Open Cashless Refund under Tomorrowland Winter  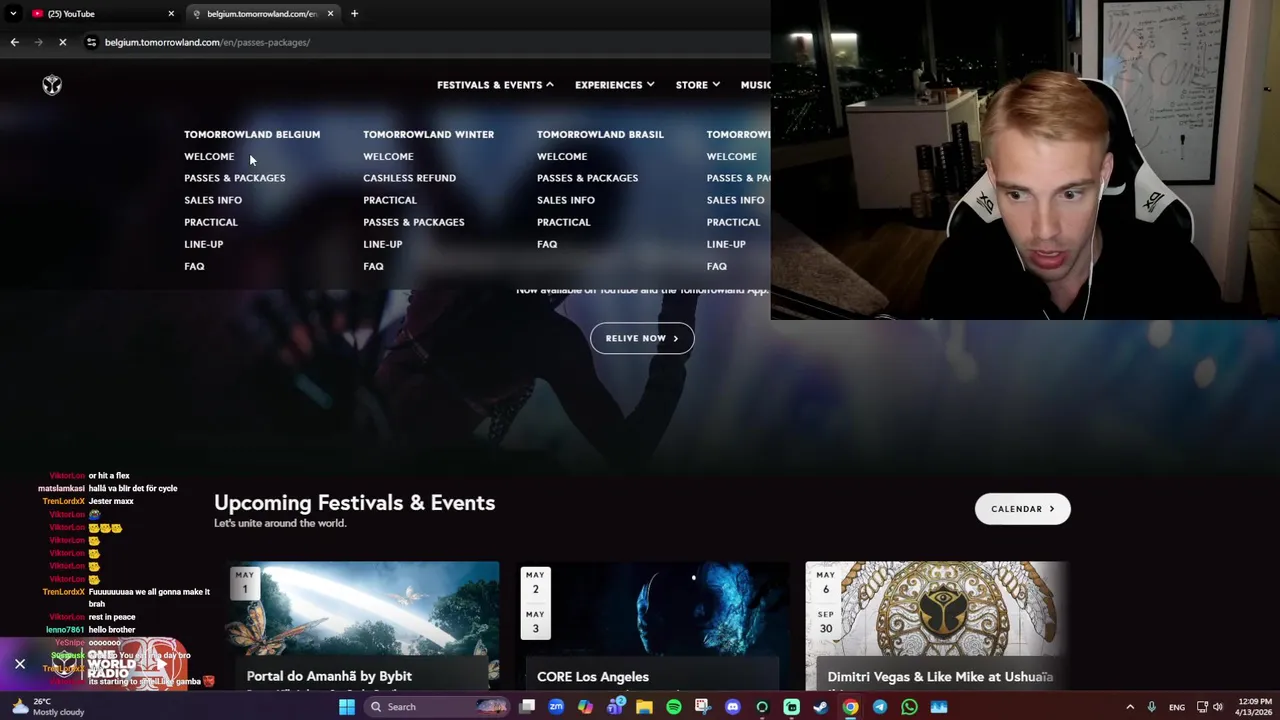pyautogui.click(x=409, y=178)
